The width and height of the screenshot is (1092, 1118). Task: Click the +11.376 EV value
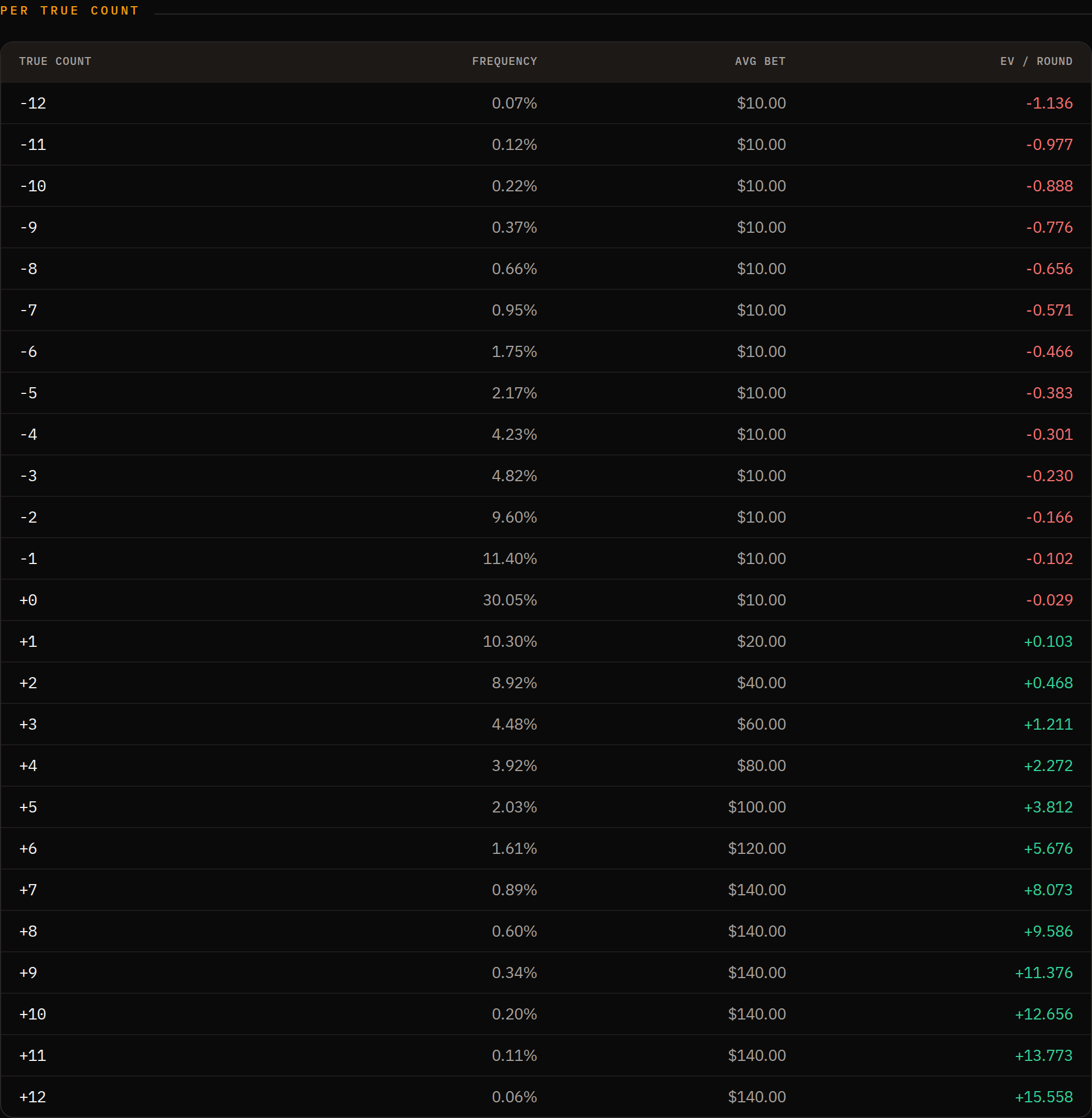click(1044, 973)
